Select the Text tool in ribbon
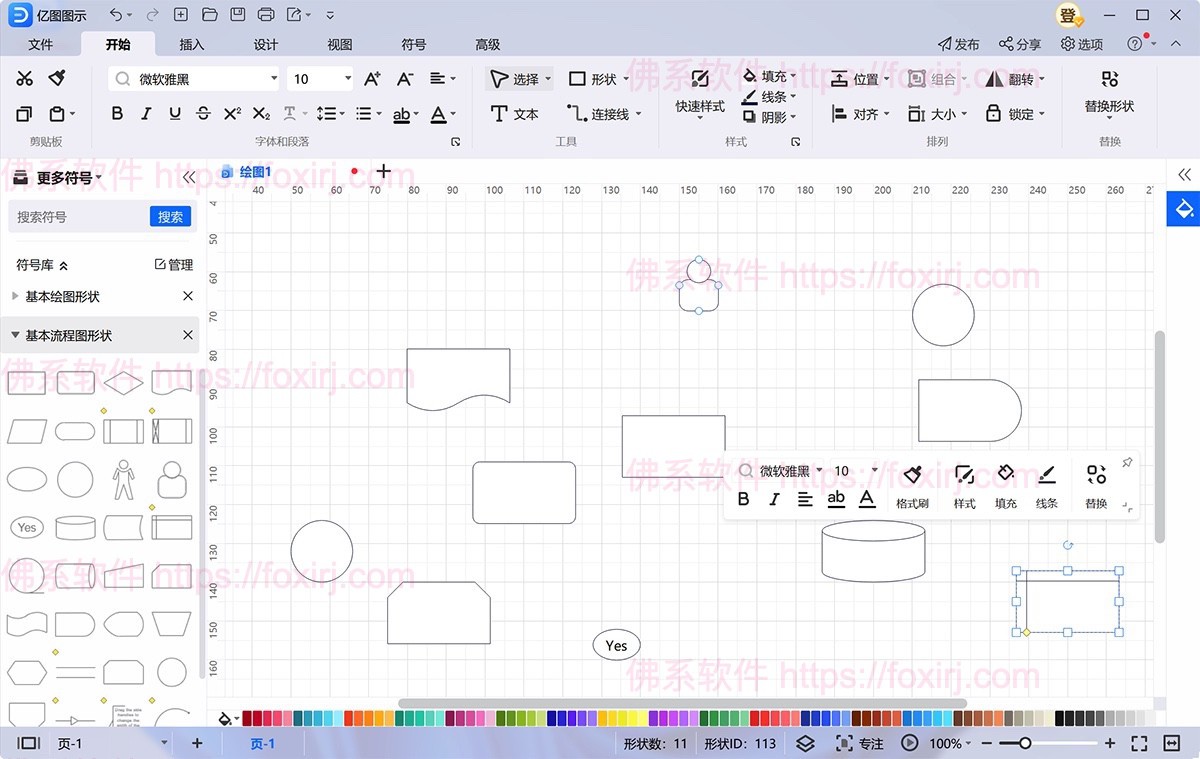This screenshot has height=759, width=1200. (x=515, y=114)
